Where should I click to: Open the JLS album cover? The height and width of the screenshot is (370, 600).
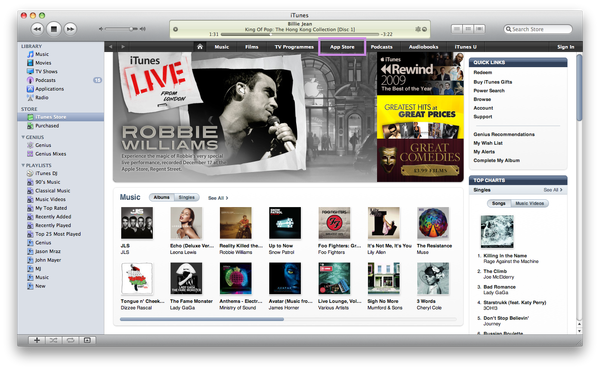point(137,223)
